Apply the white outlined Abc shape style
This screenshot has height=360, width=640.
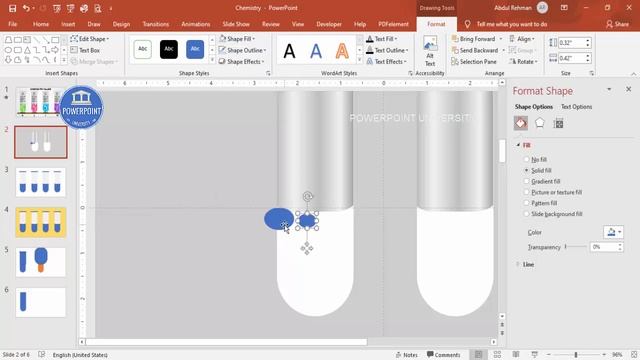[142, 49]
